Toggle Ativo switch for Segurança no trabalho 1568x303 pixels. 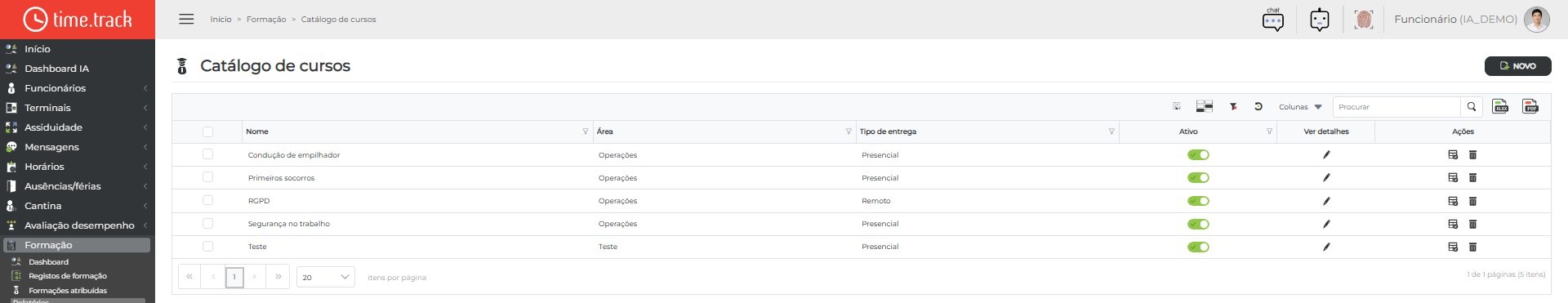1198,224
